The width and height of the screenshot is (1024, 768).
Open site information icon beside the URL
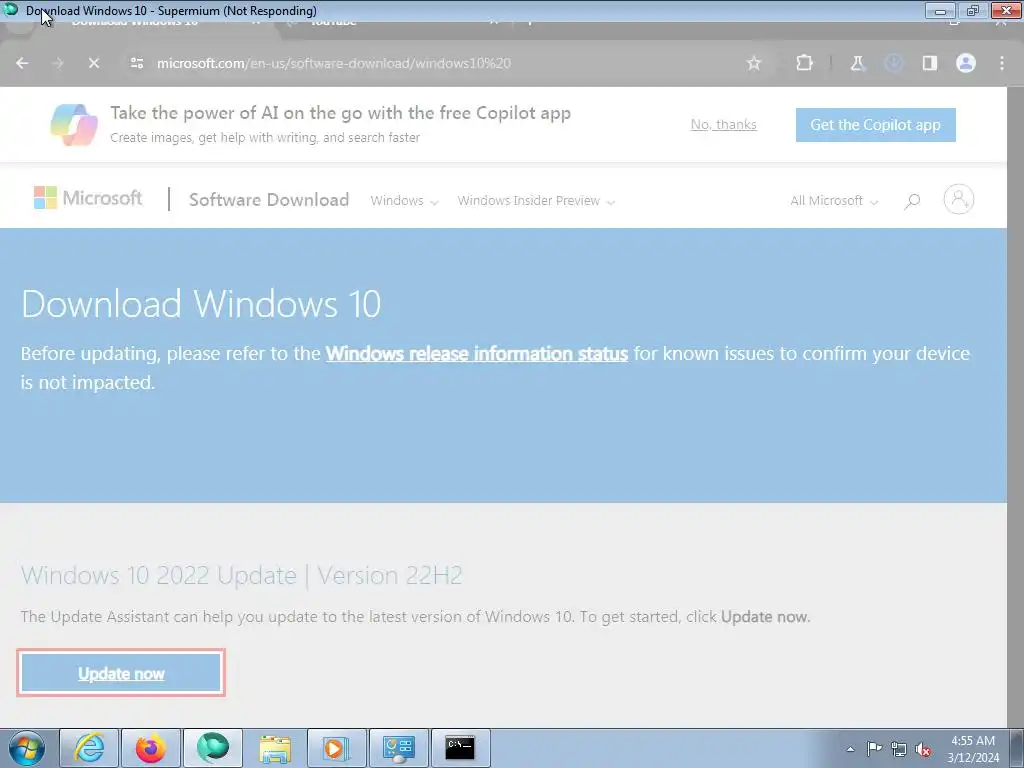(136, 63)
